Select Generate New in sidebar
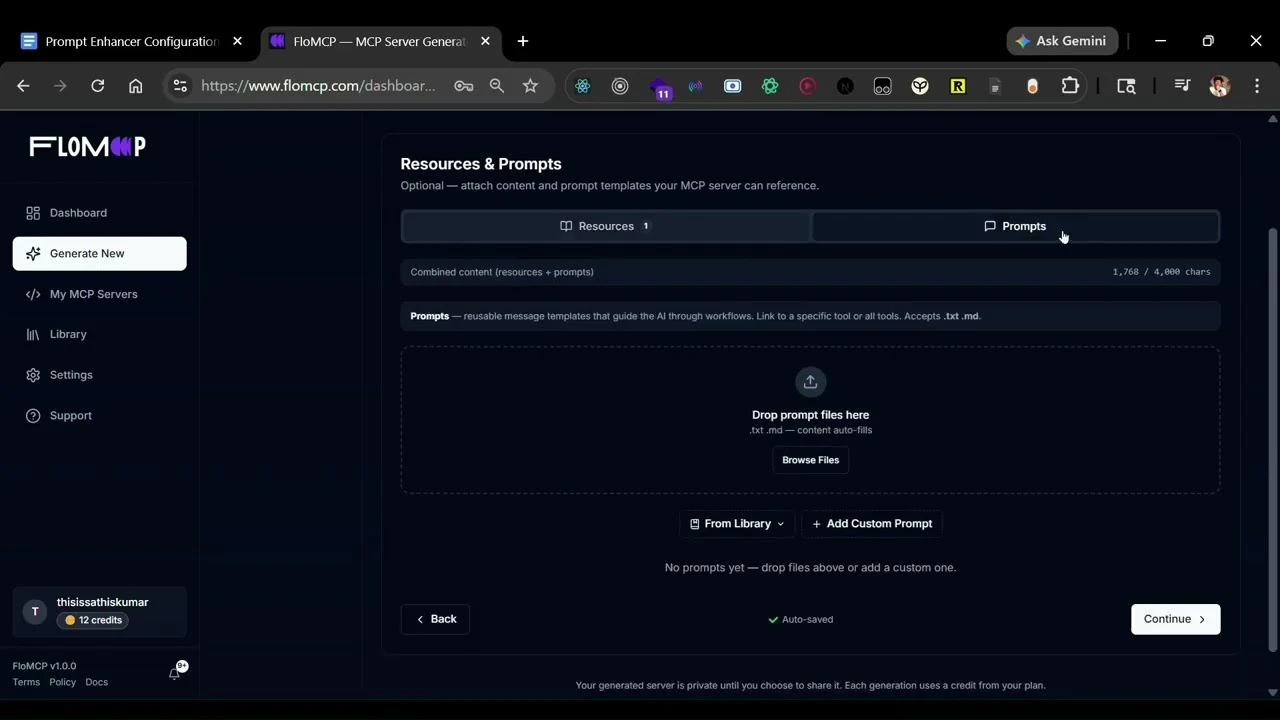Image resolution: width=1280 pixels, height=720 pixels. click(99, 254)
